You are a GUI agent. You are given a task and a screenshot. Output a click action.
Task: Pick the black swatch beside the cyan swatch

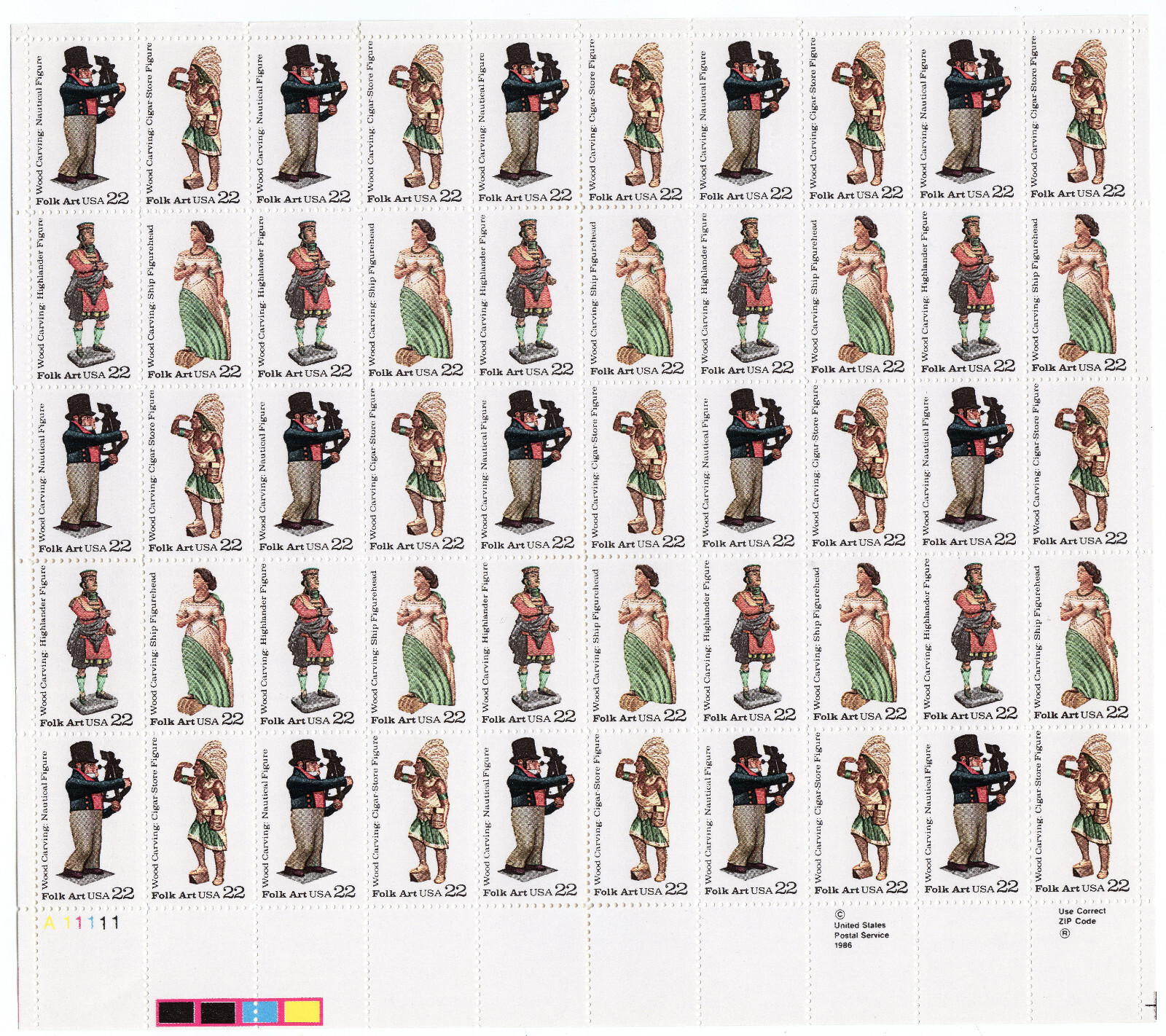(218, 1012)
